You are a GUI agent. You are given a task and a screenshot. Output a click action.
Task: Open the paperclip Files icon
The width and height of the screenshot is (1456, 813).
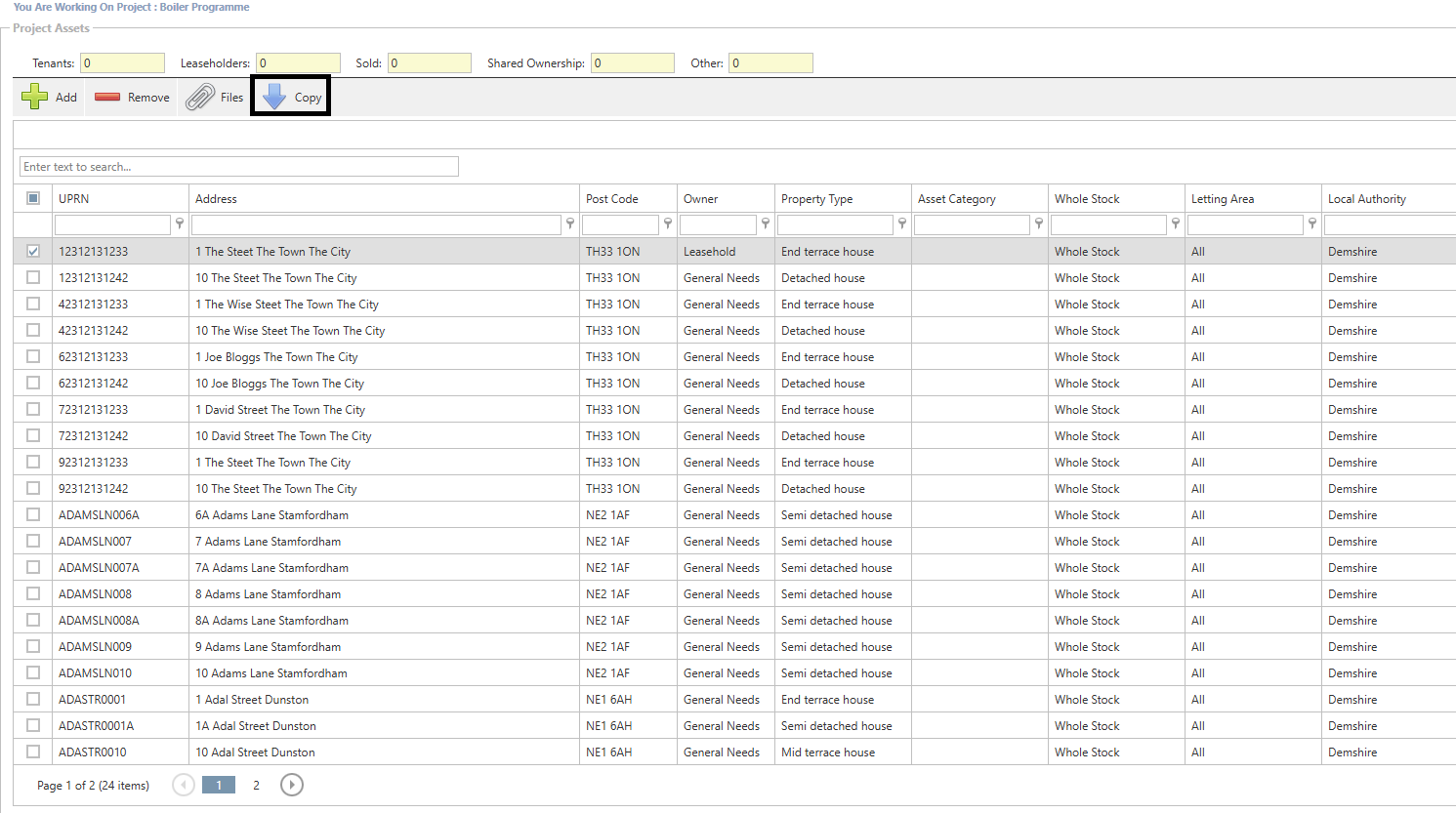(x=200, y=97)
